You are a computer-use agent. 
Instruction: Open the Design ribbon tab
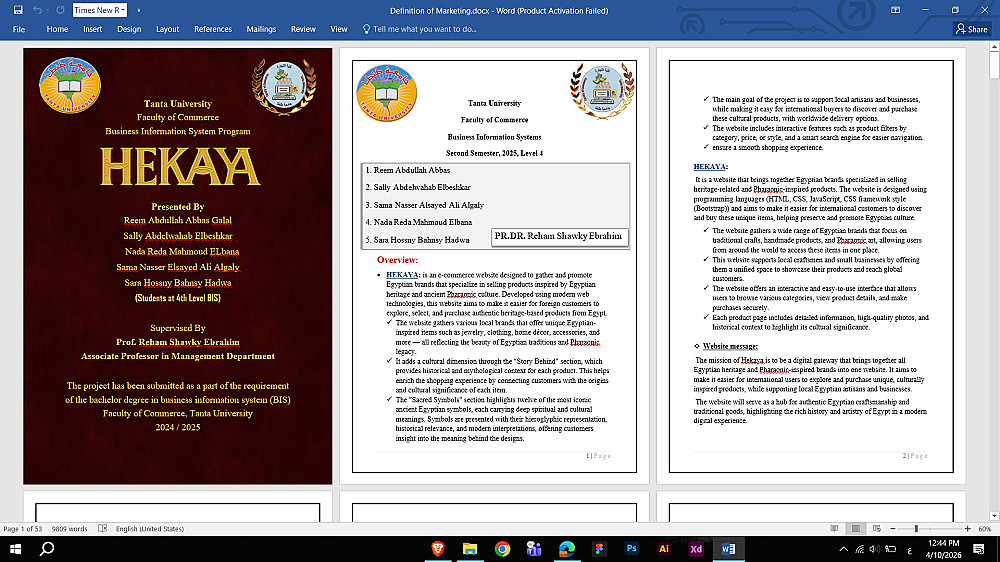click(x=129, y=29)
